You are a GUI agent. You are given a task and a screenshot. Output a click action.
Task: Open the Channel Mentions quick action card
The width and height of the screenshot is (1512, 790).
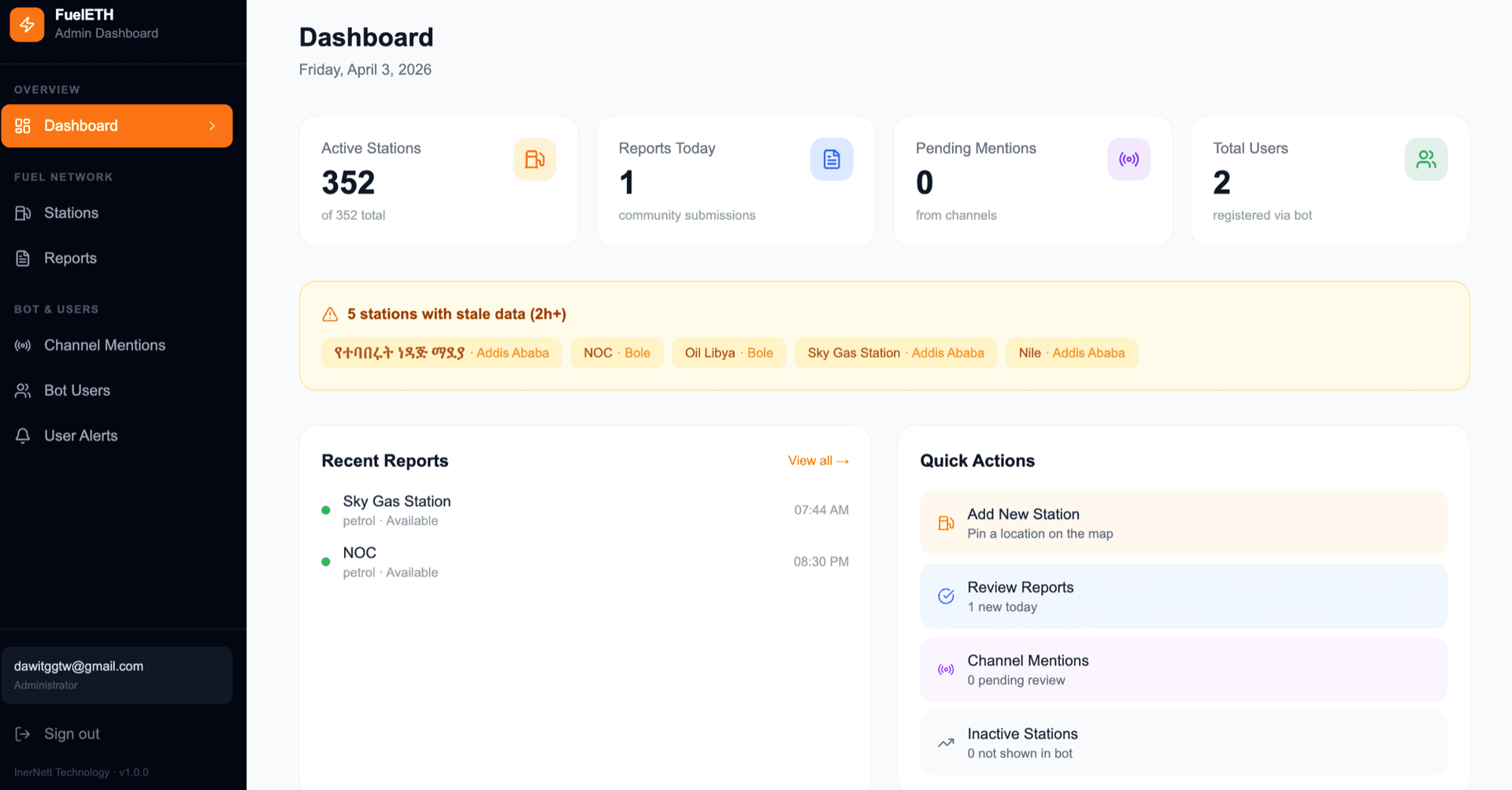1184,669
